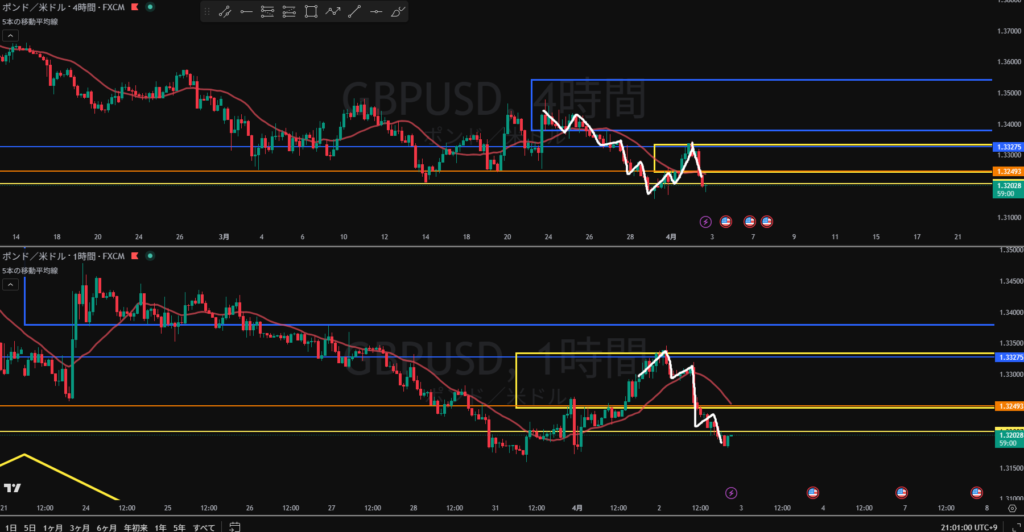Open the go-to-date calendar icon
The width and height of the screenshot is (1024, 532).
(x=233, y=525)
